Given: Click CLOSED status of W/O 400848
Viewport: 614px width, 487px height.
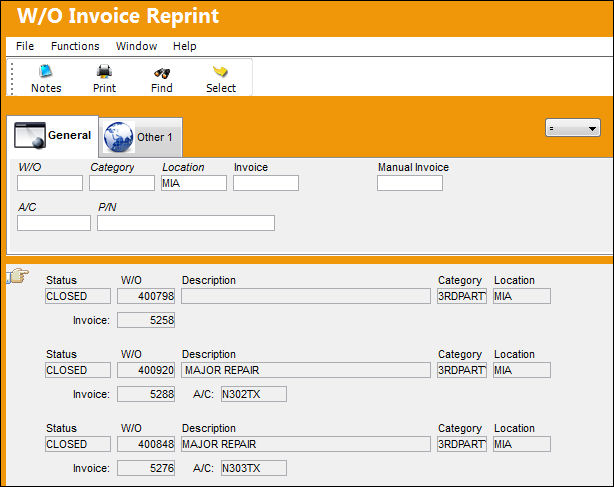Looking at the screenshot, I should 78,444.
